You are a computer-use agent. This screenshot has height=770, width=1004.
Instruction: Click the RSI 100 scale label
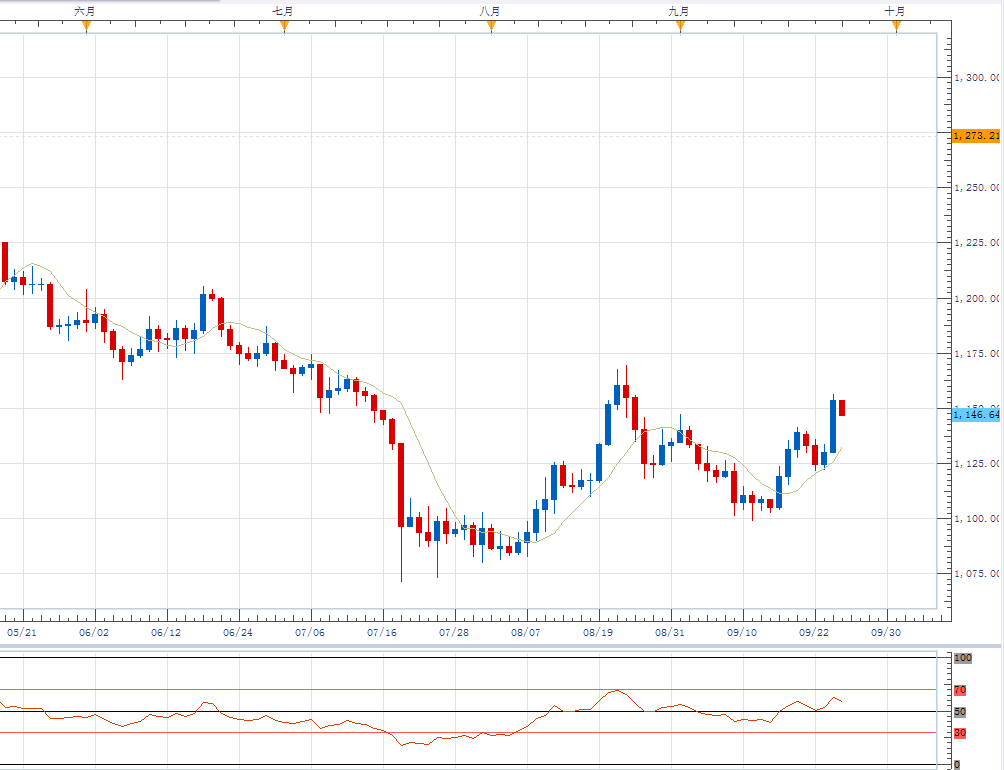(963, 658)
